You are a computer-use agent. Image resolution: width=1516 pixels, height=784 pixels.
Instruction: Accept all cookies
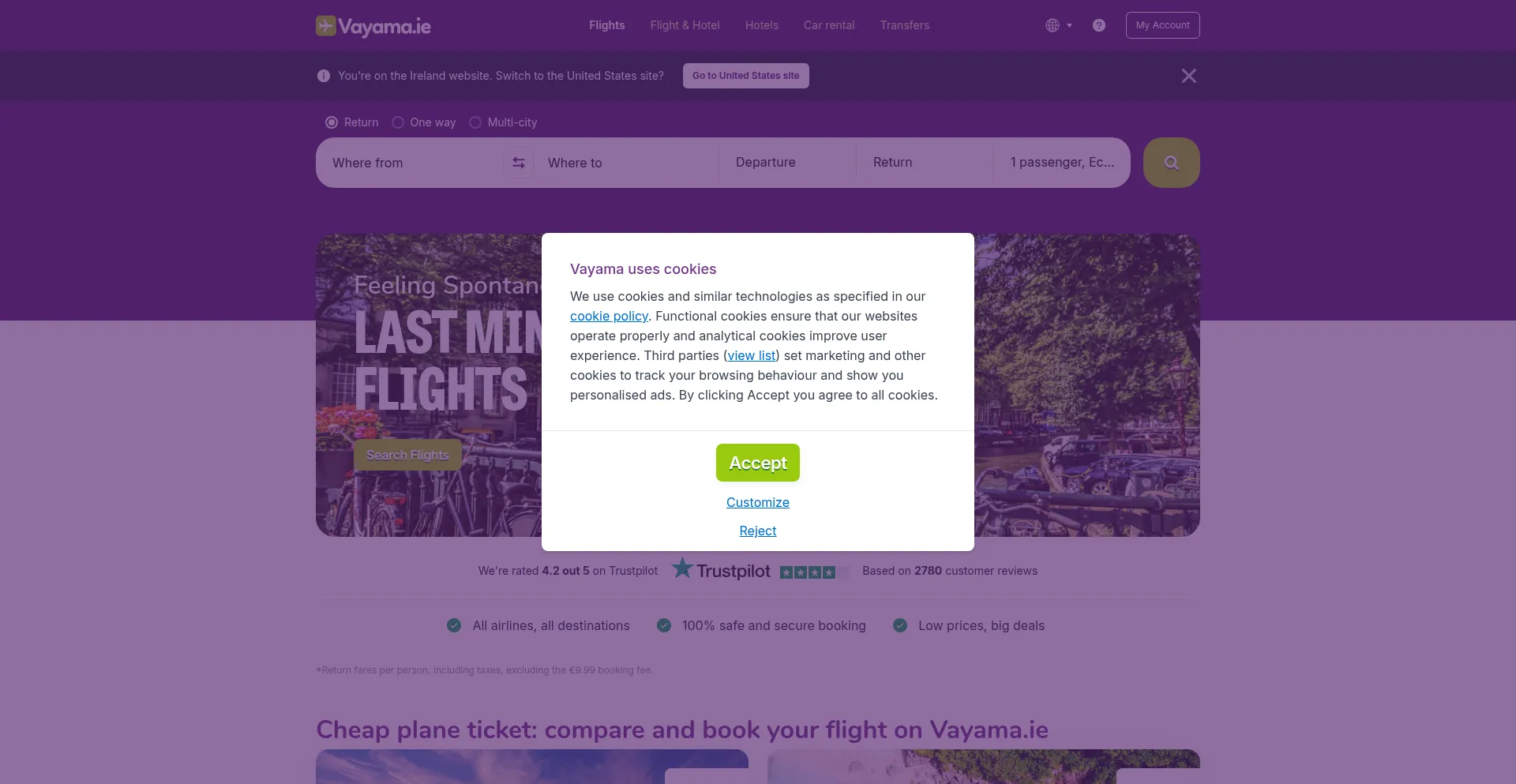point(757,463)
